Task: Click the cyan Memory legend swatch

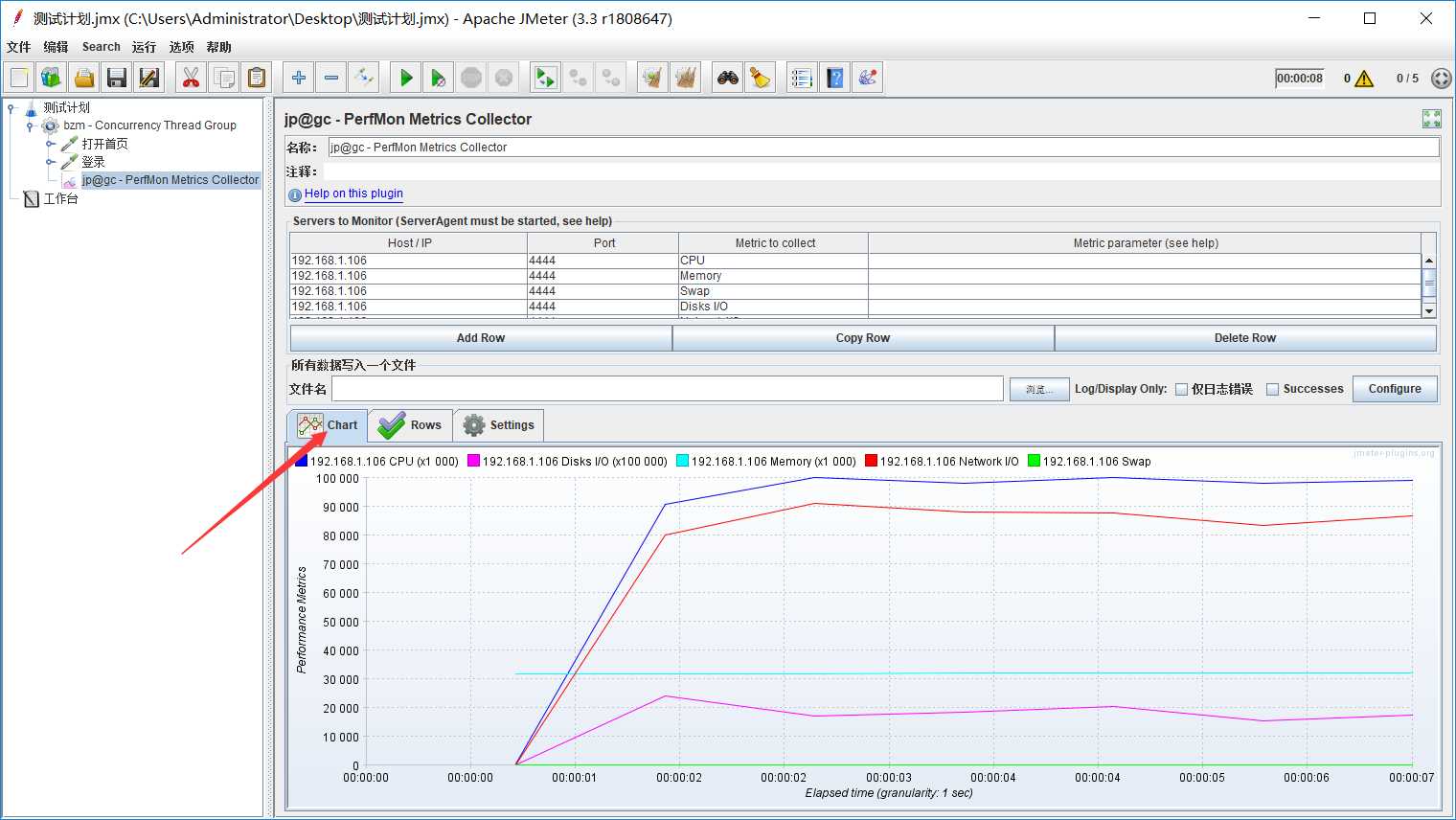Action: tap(682, 461)
